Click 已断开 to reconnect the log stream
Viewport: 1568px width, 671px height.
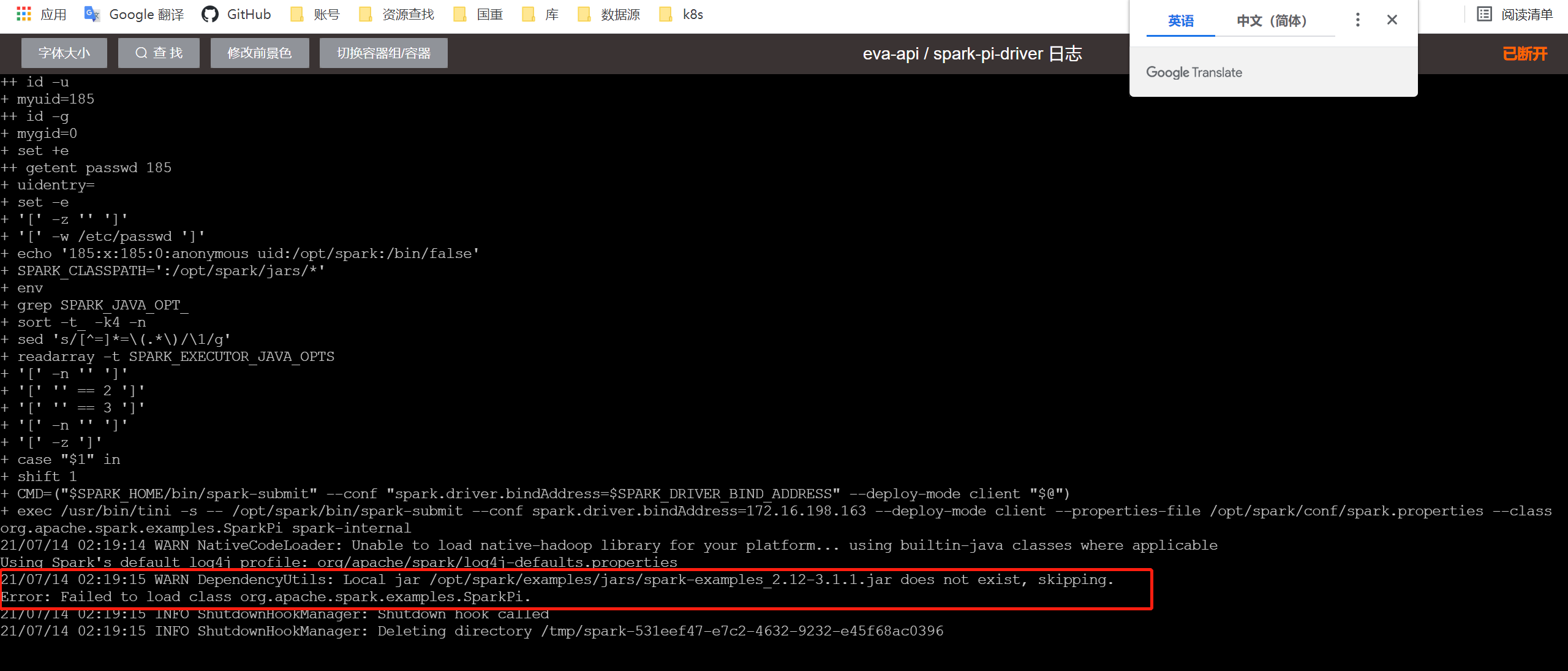click(x=1525, y=53)
